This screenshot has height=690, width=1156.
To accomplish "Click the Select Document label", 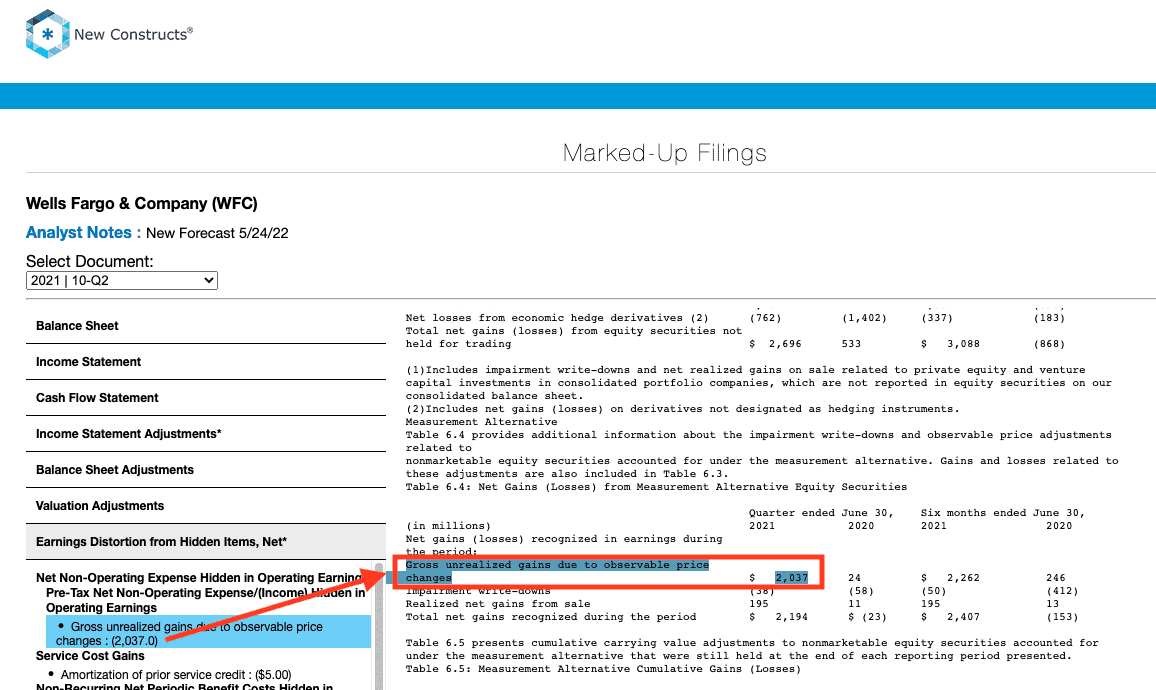I will click(90, 262).
